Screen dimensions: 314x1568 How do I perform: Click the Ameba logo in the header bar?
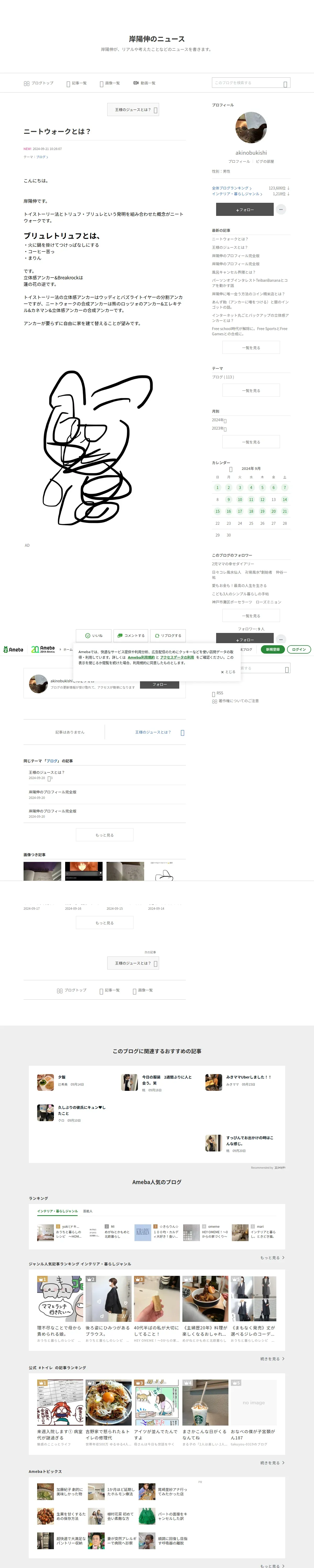(13, 649)
